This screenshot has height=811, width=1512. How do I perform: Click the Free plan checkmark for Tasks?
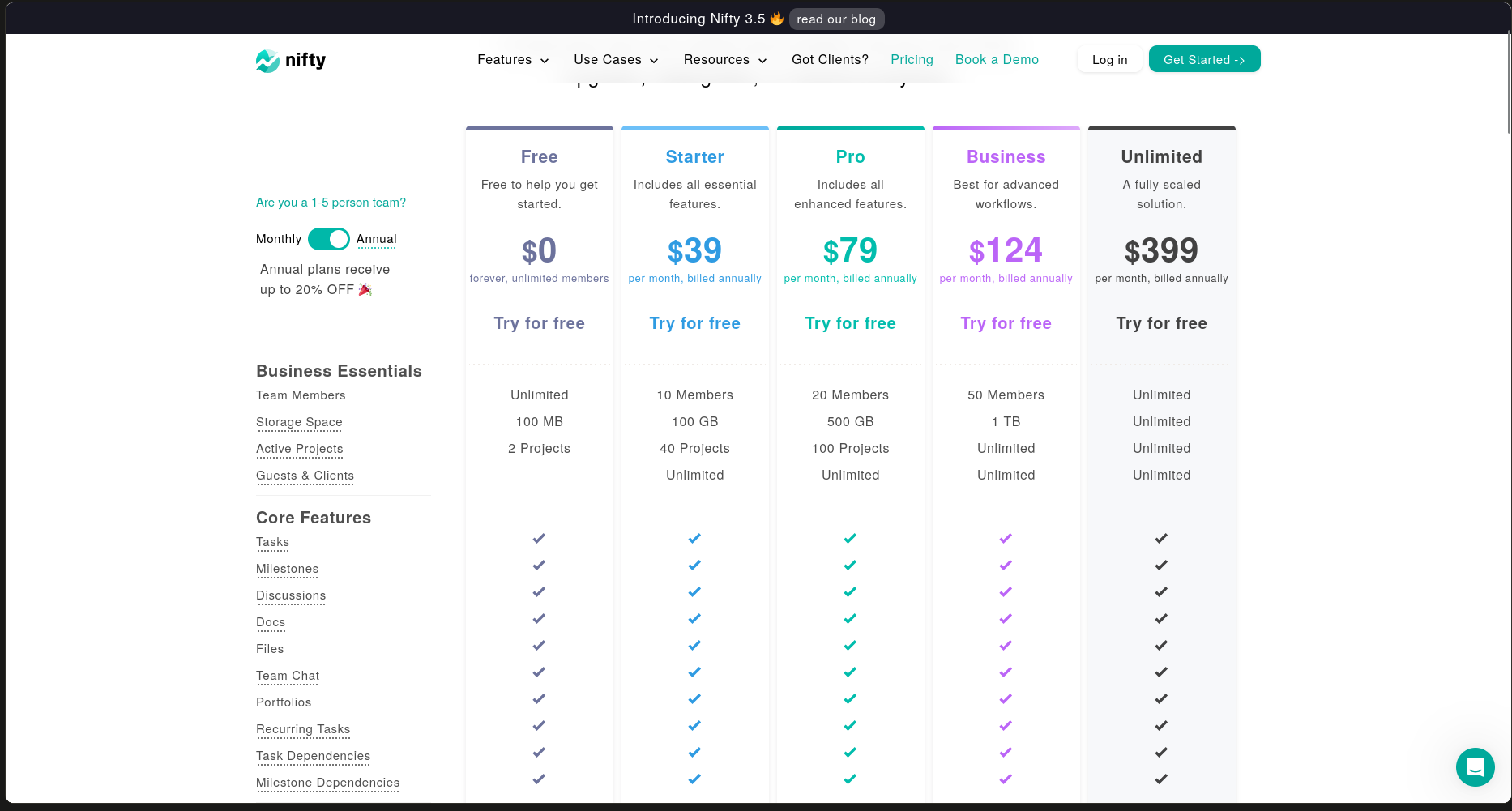click(x=539, y=538)
